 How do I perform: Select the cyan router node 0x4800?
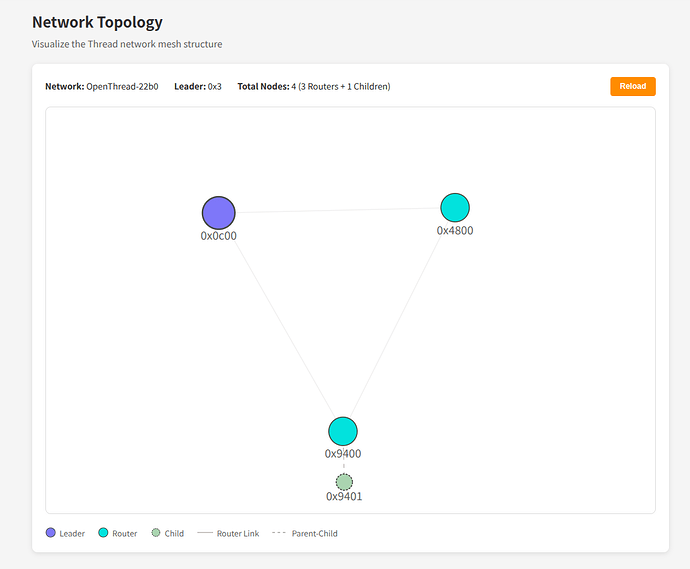[455, 208]
